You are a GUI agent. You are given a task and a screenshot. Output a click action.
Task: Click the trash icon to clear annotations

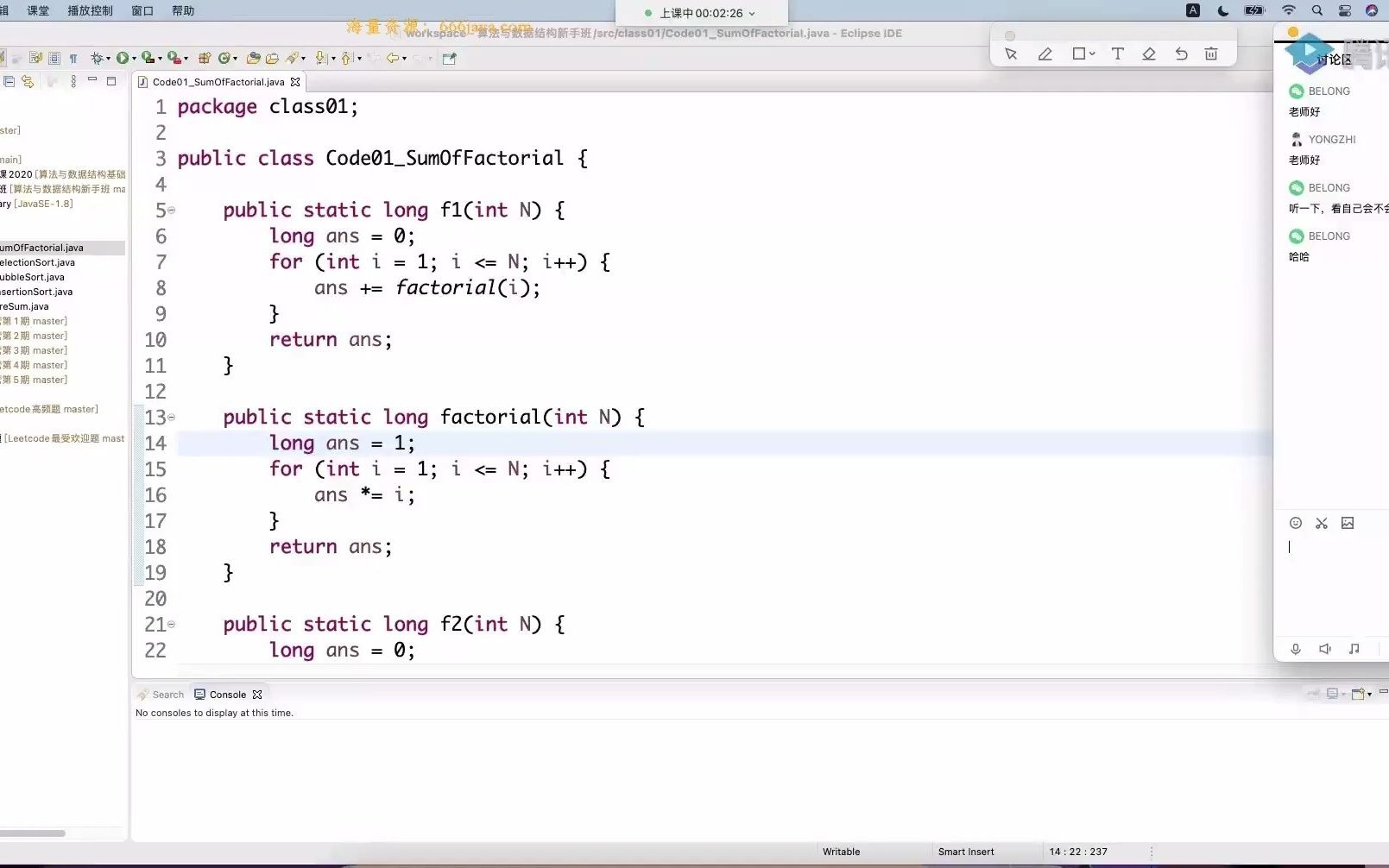(x=1211, y=54)
